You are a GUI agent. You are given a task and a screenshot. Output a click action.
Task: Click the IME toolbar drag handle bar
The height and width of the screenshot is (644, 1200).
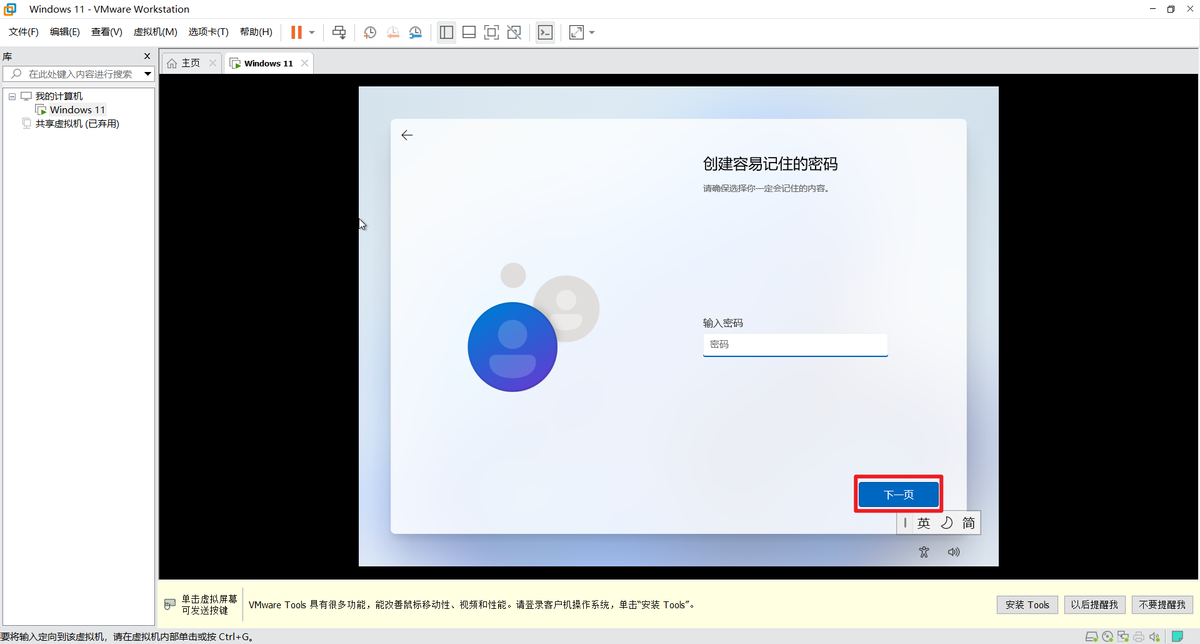(905, 523)
